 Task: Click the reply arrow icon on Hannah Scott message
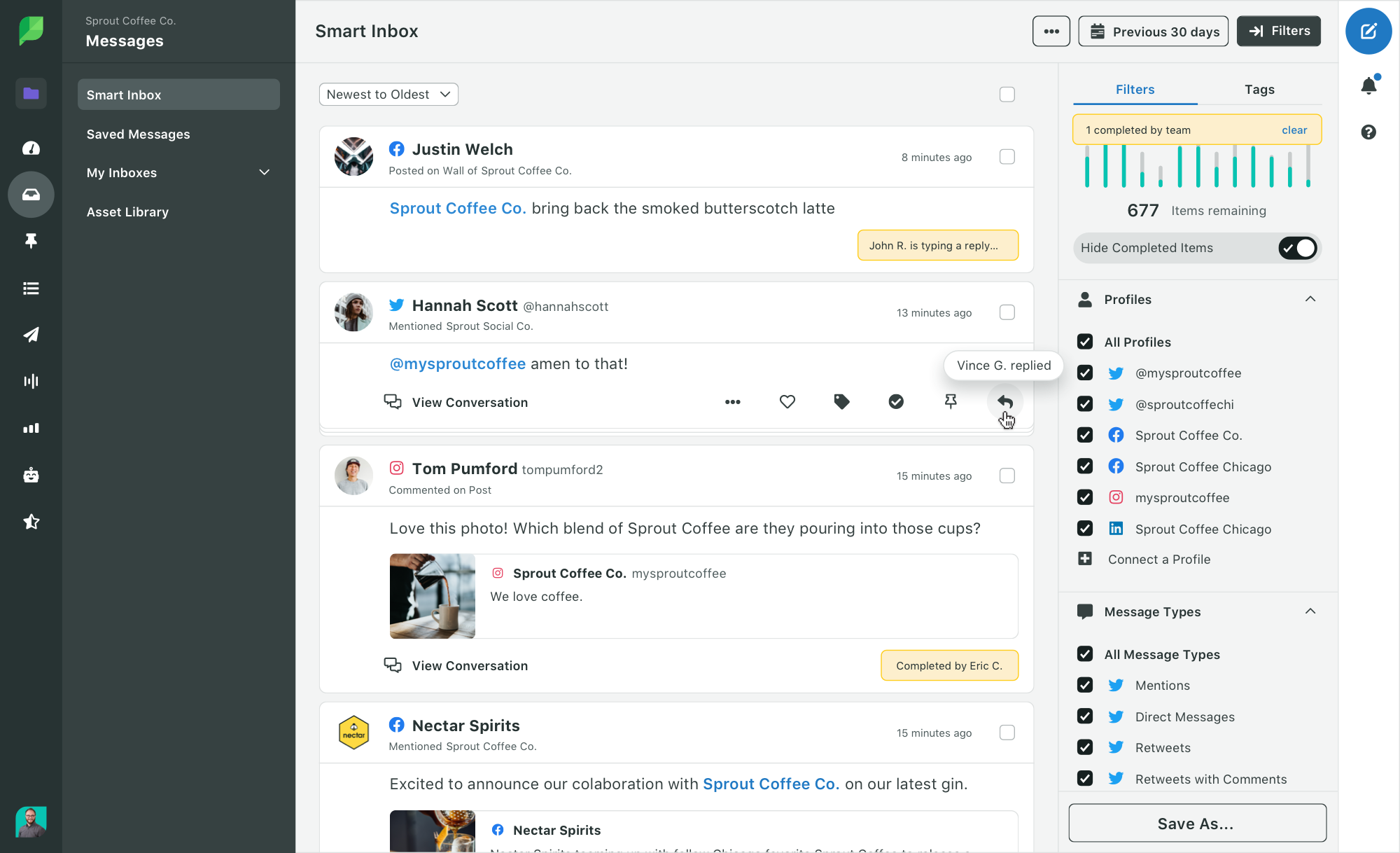coord(1004,401)
